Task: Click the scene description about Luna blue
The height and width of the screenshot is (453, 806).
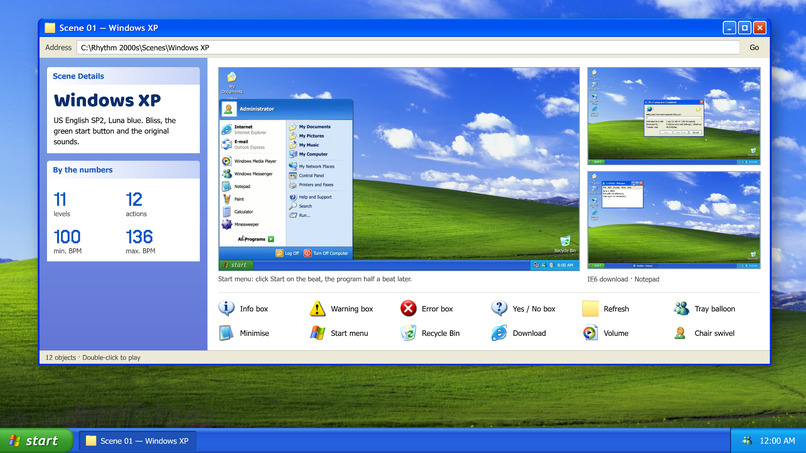Action: click(115, 131)
